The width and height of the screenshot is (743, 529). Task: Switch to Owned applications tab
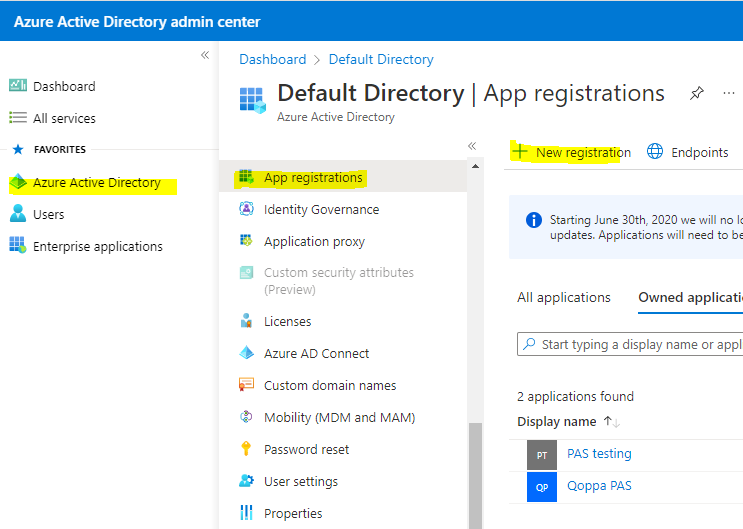coord(690,297)
